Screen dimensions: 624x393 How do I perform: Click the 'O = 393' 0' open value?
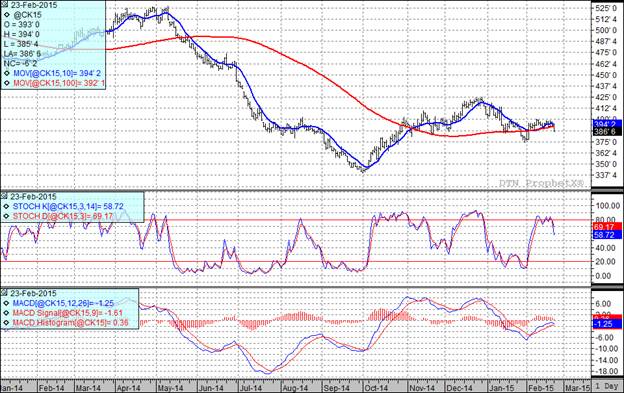coord(21,25)
